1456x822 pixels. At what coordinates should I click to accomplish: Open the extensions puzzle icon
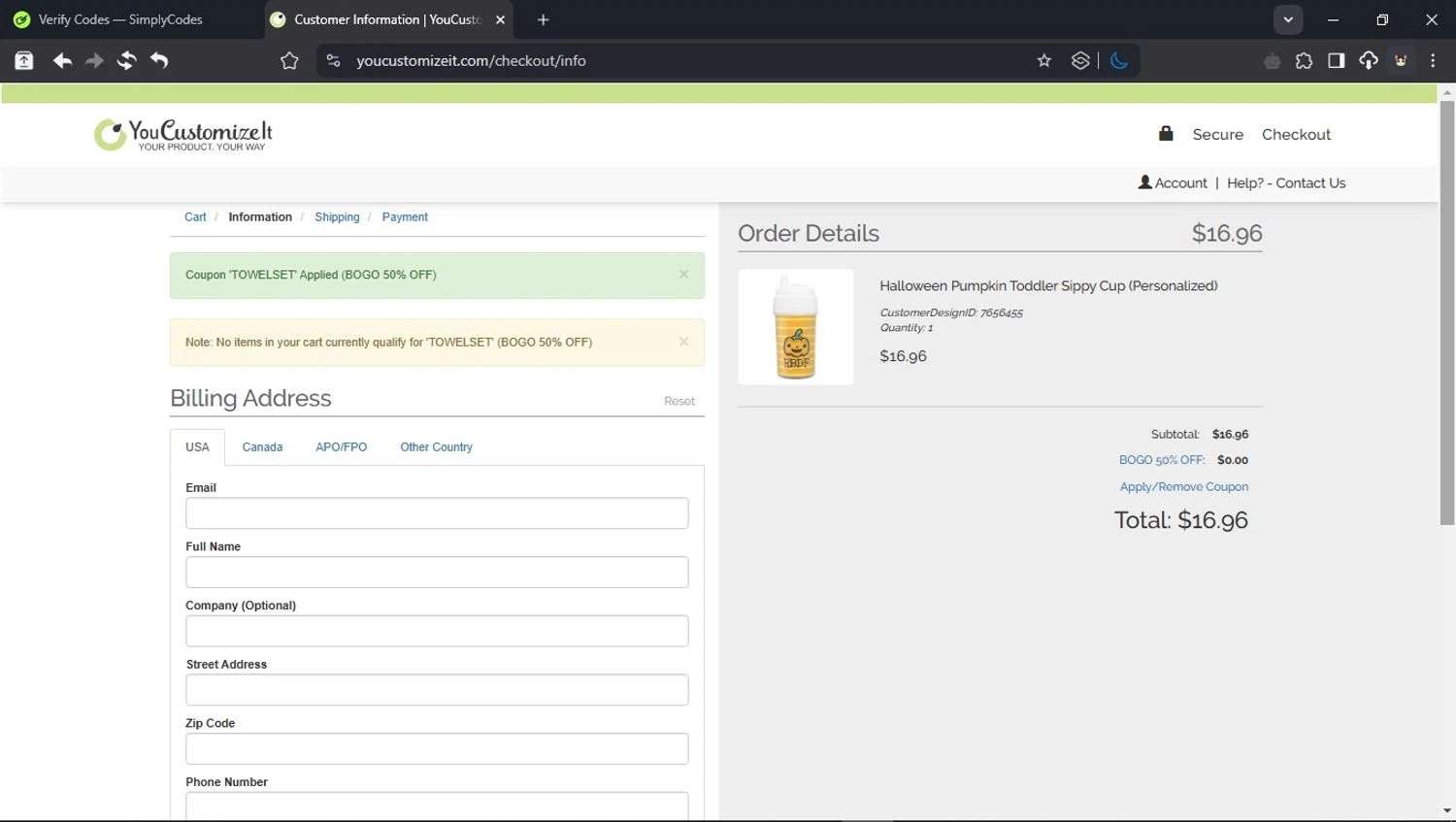point(1304,60)
